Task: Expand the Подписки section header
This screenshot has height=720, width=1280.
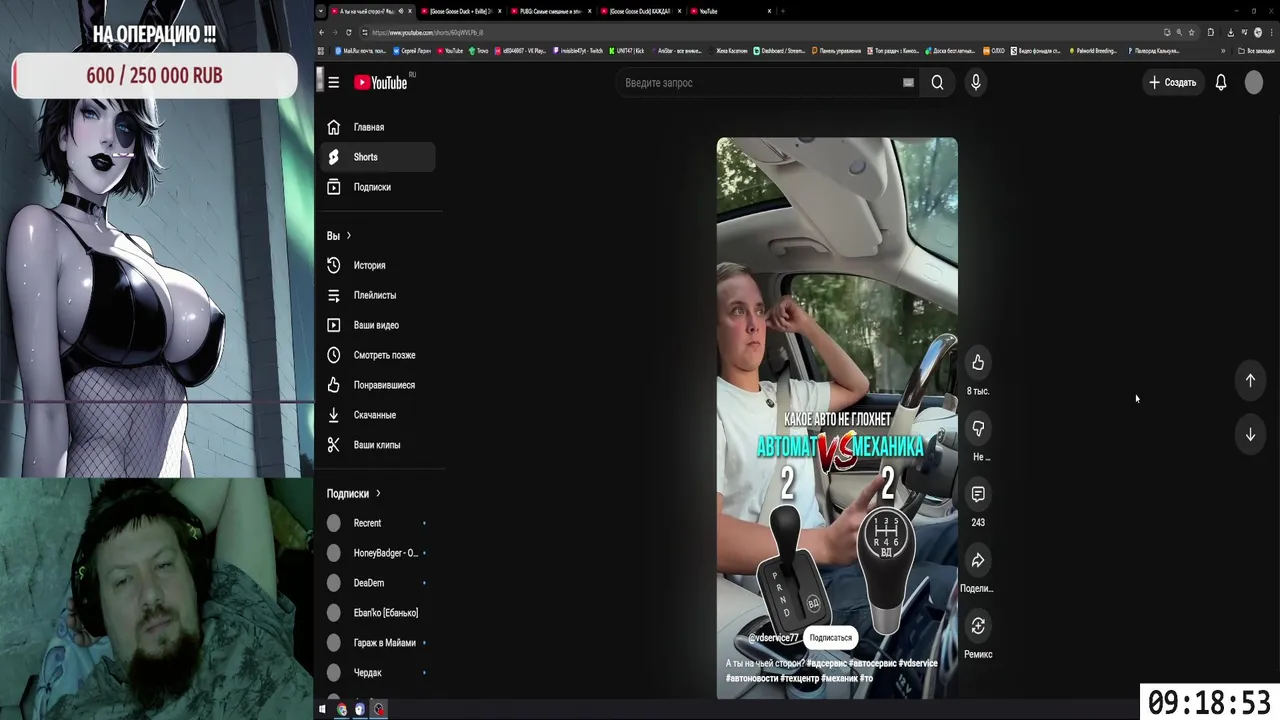Action: point(354,493)
